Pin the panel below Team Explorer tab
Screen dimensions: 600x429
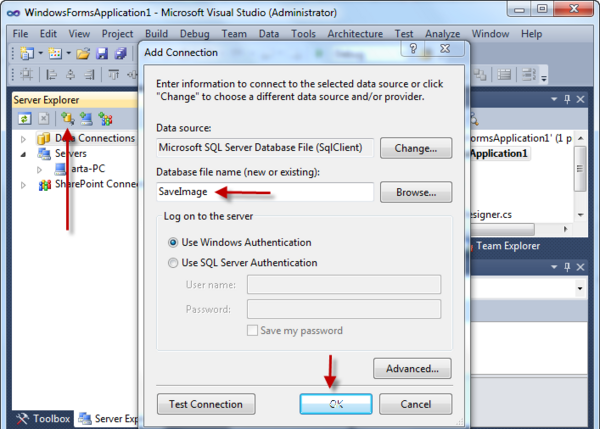point(567,267)
